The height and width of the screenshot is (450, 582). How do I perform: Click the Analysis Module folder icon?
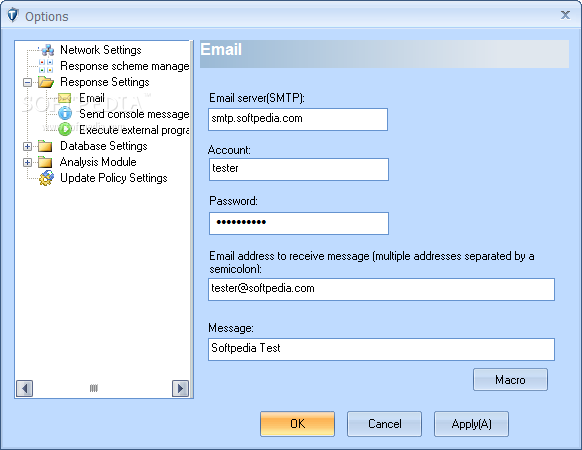(45, 162)
